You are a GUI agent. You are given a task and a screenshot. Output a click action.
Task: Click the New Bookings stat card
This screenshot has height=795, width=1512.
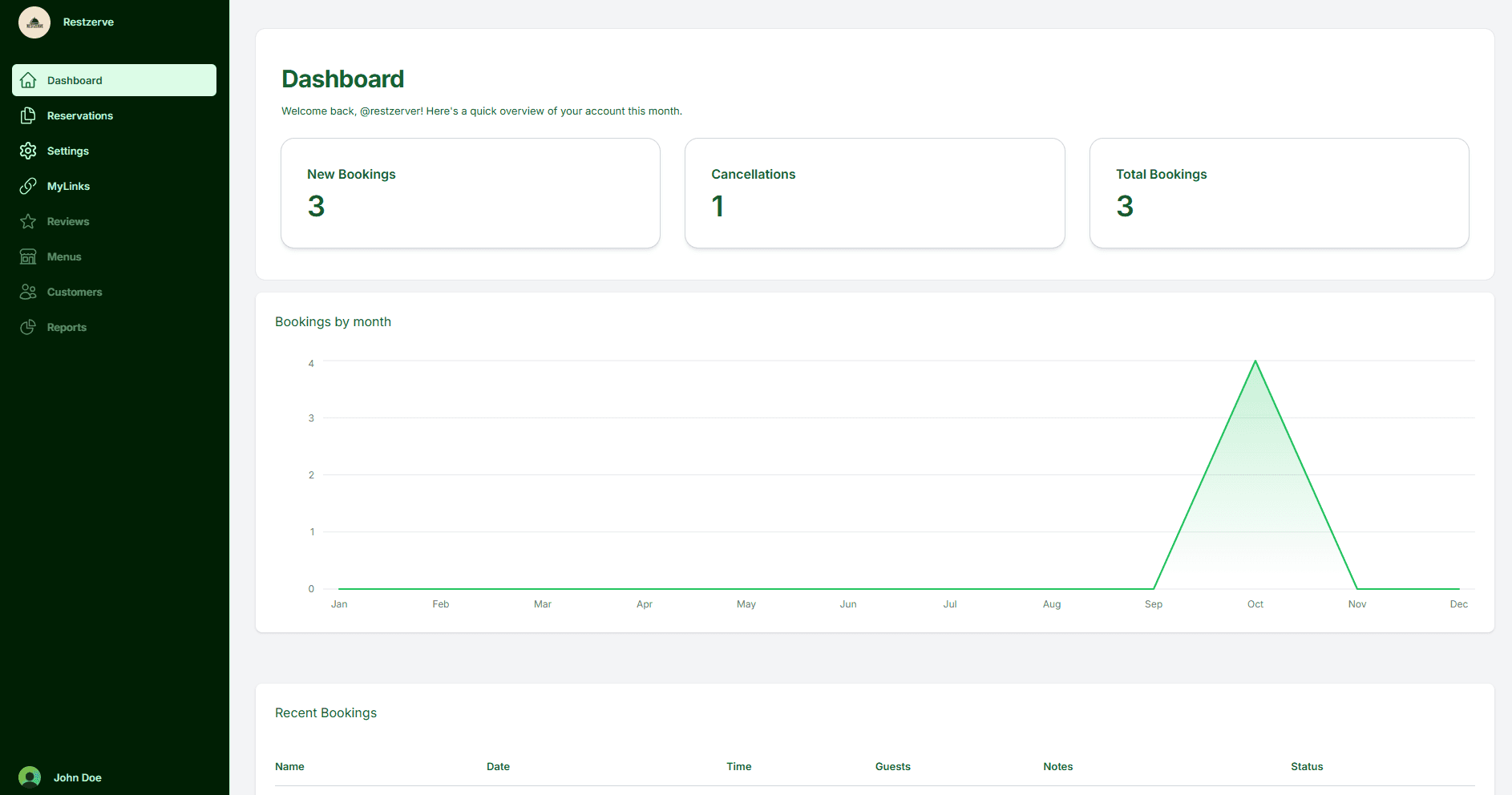coord(470,192)
